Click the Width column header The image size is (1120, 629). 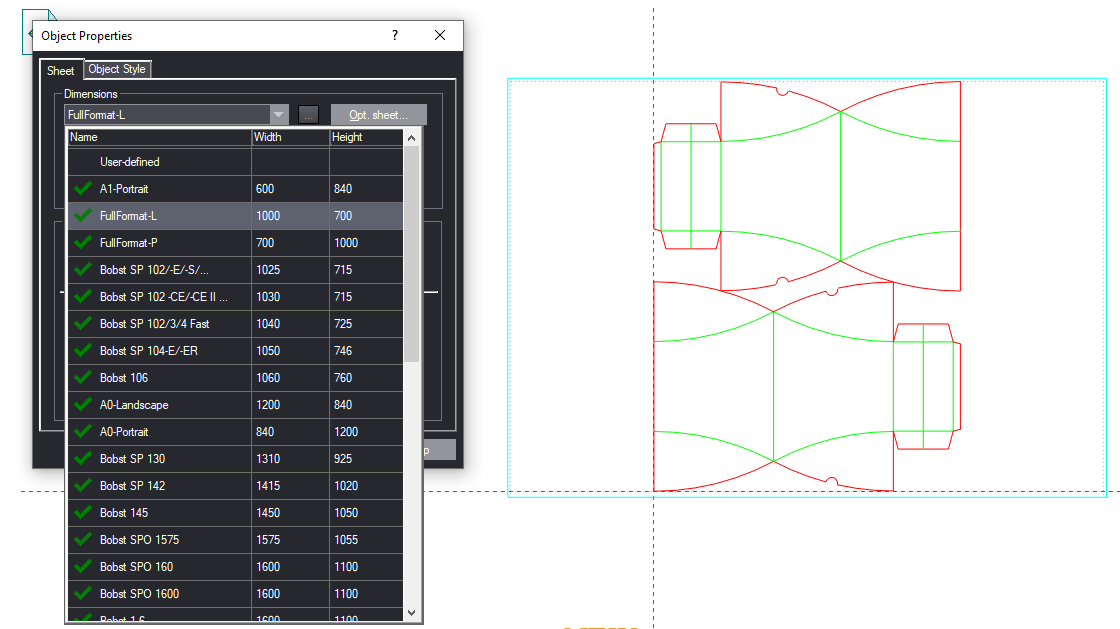pos(290,137)
